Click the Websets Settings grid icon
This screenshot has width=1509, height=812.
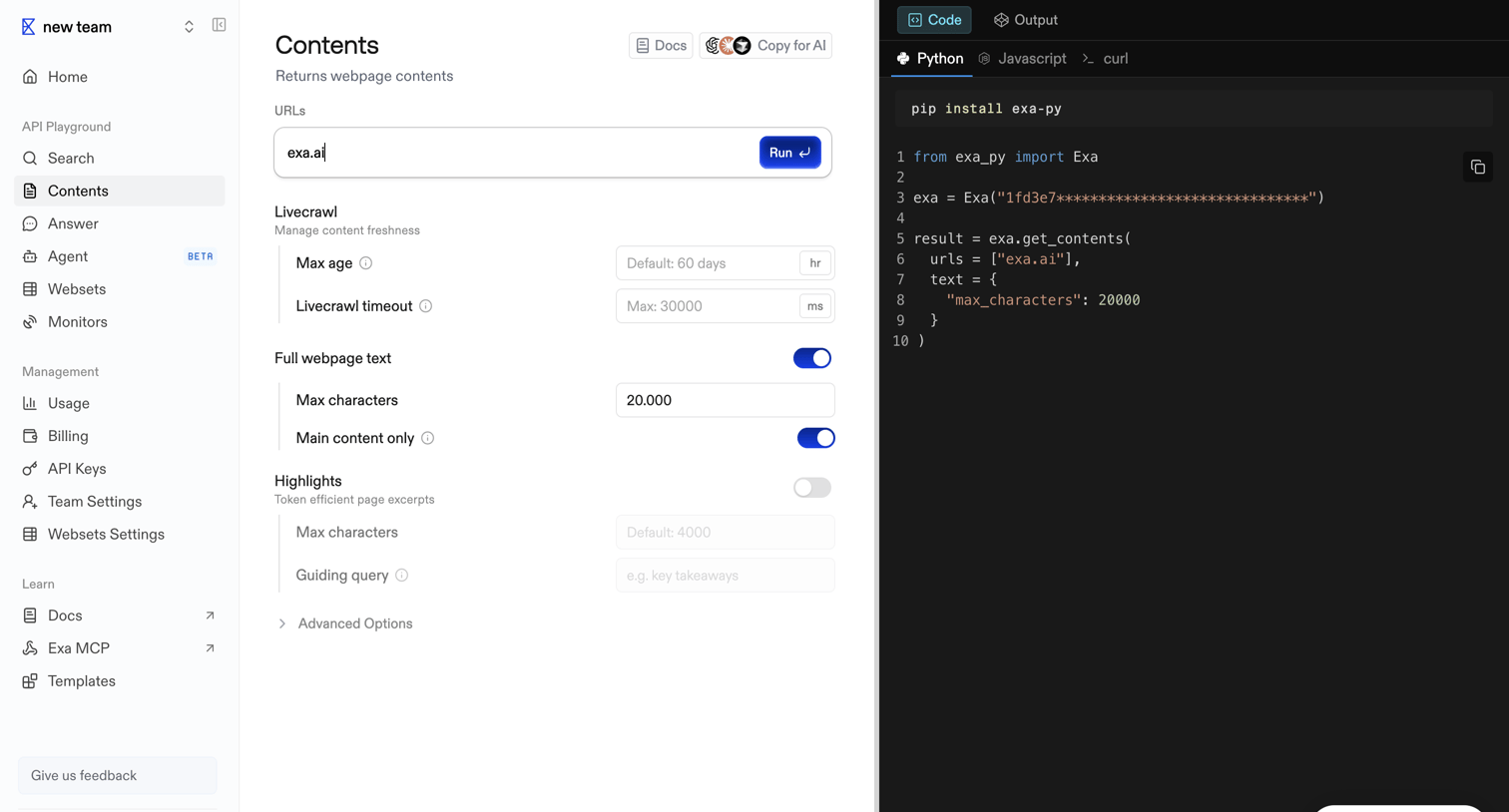[30, 535]
